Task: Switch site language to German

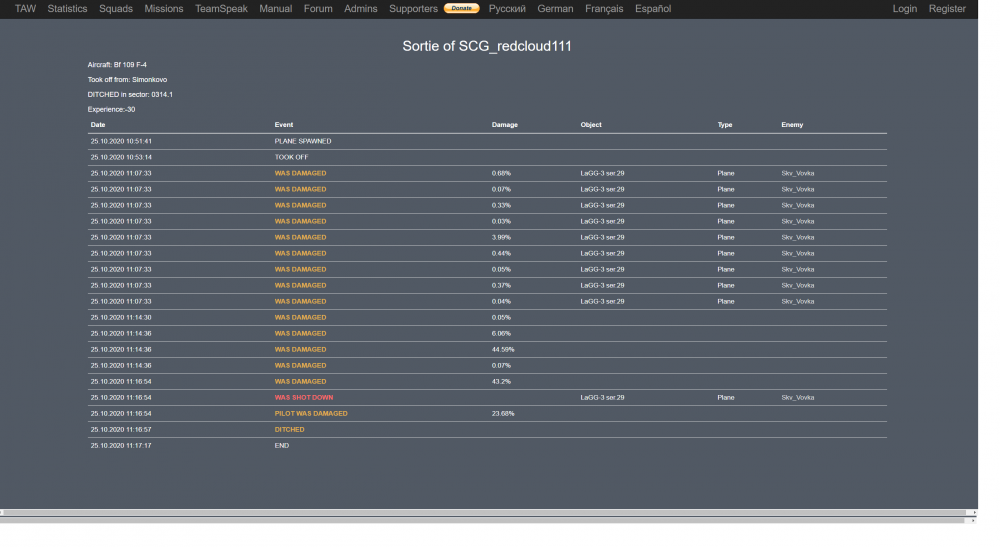Action: click(555, 9)
